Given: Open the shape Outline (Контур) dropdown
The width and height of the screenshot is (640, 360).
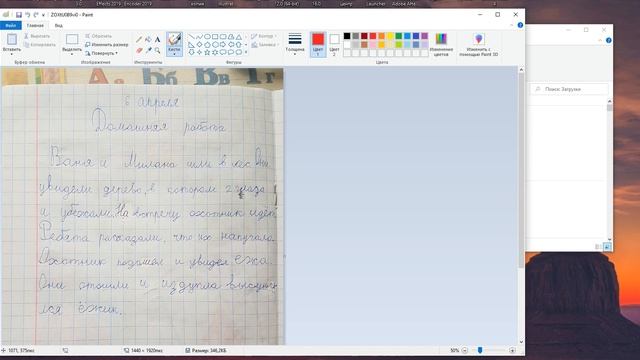Looking at the screenshot, I should (264, 36).
